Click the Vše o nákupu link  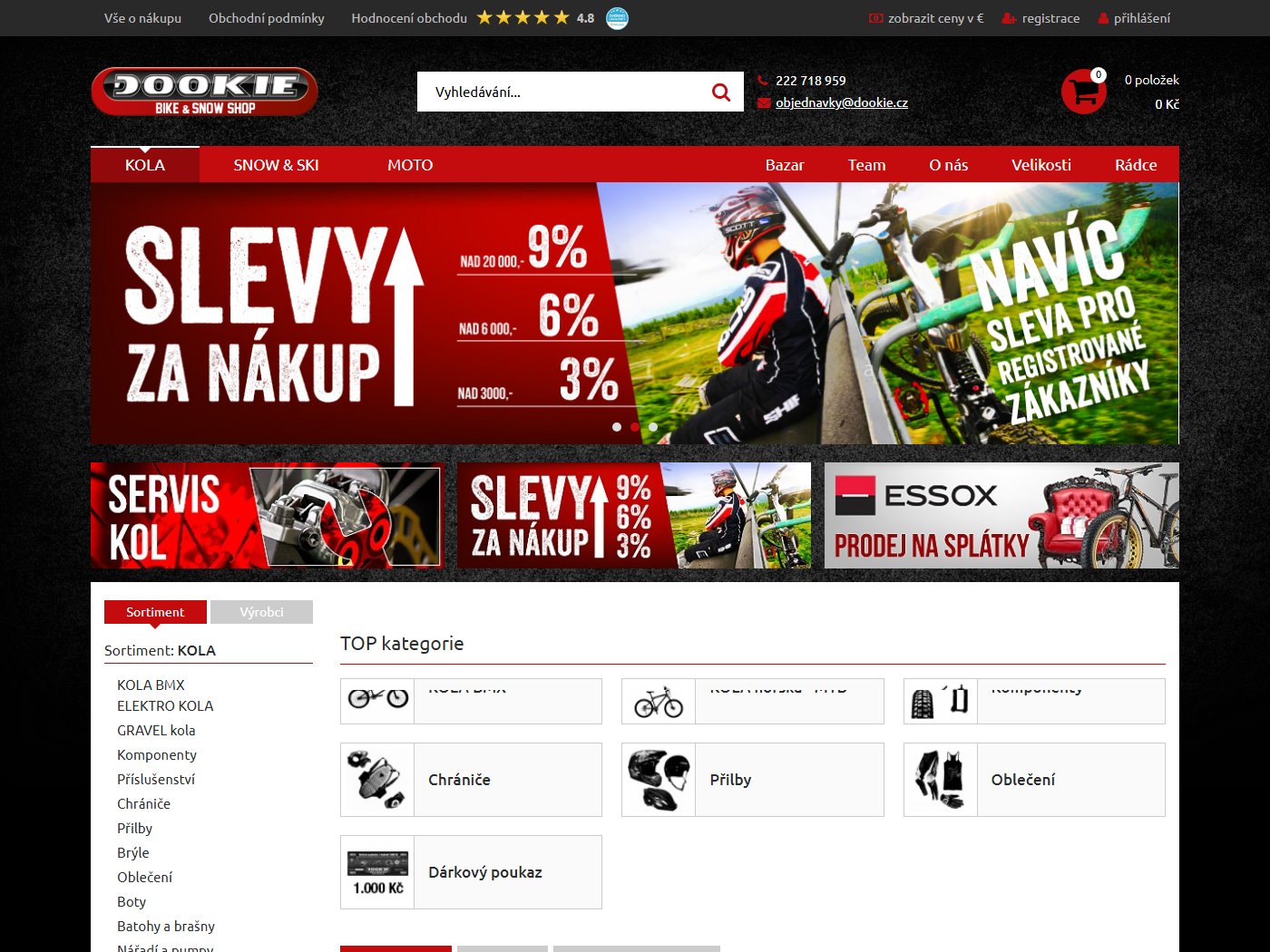click(142, 18)
